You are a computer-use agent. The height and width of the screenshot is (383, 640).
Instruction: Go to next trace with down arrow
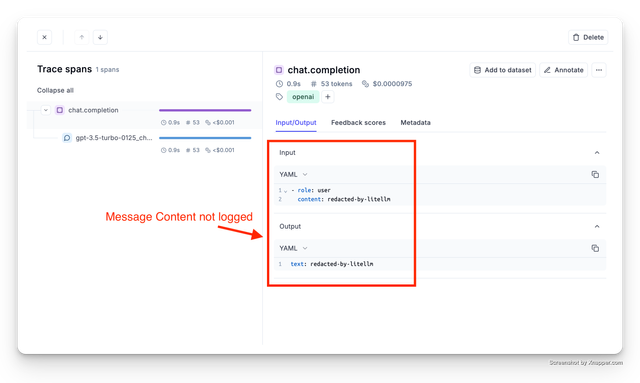(100, 37)
